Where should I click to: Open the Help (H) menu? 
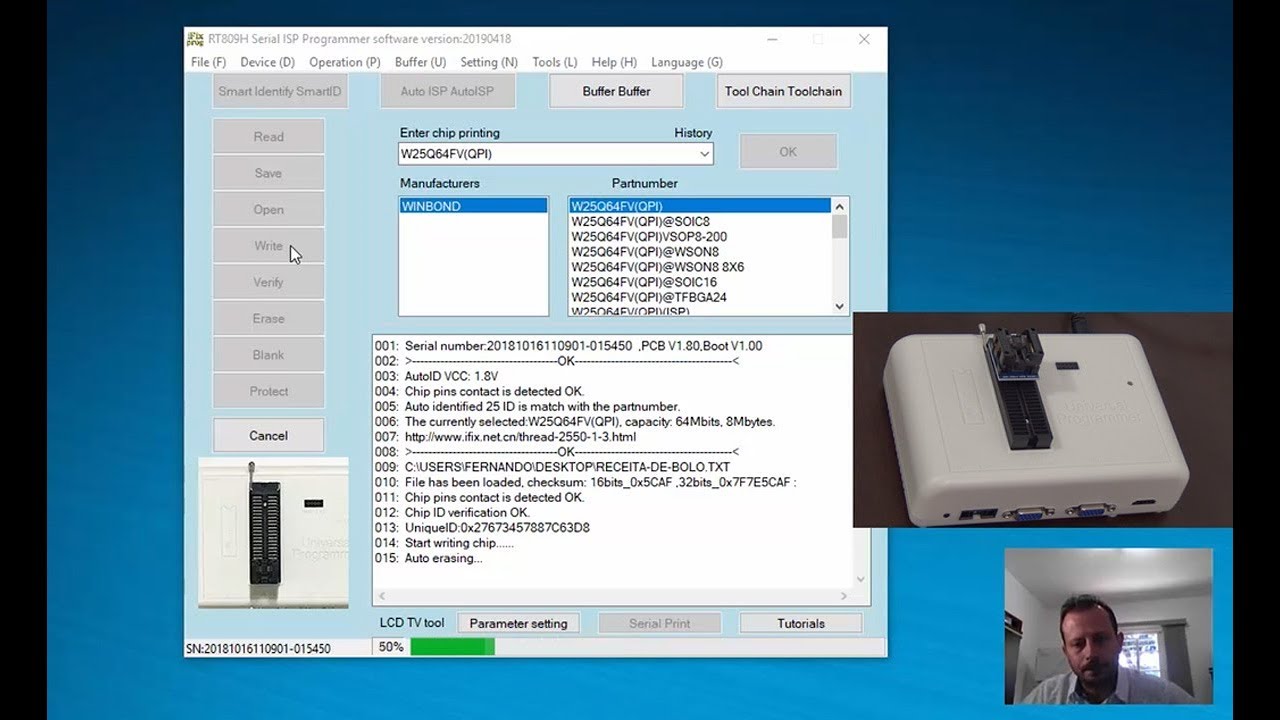614,62
